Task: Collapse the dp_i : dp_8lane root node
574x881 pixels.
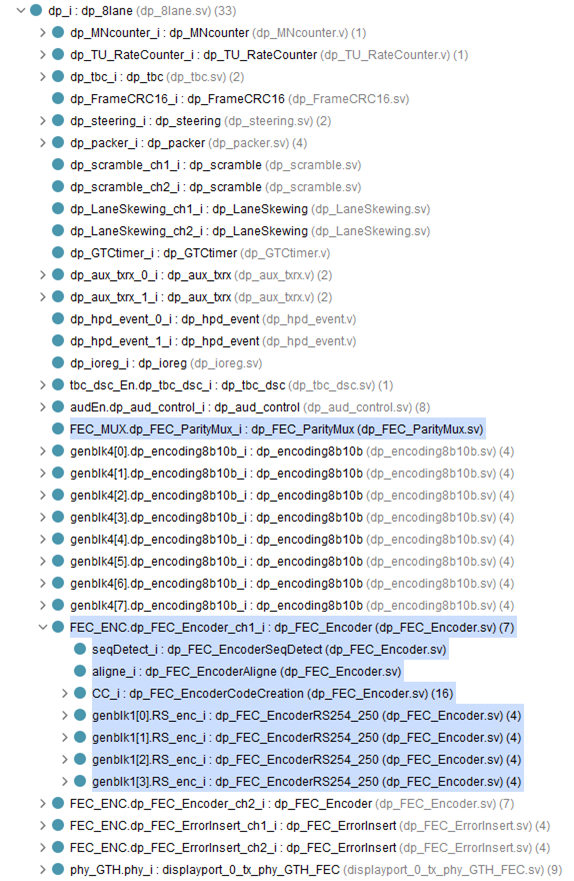Action: [21, 10]
